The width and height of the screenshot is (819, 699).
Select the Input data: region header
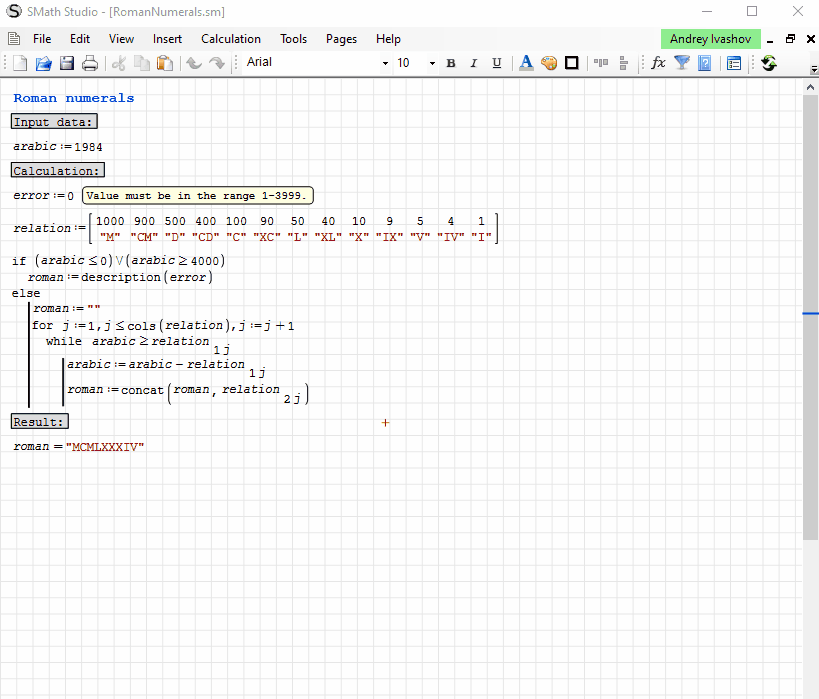point(54,122)
